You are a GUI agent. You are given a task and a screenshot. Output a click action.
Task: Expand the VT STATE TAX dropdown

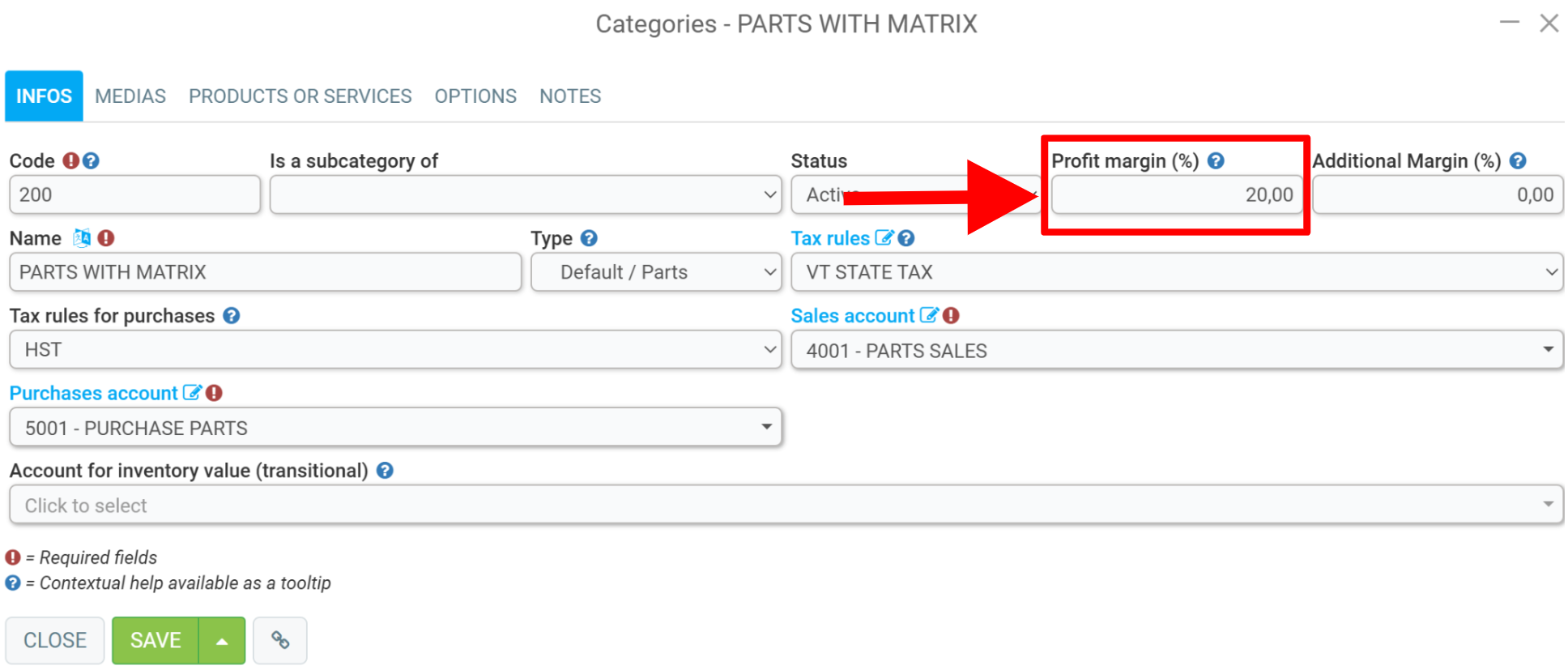[1177, 272]
